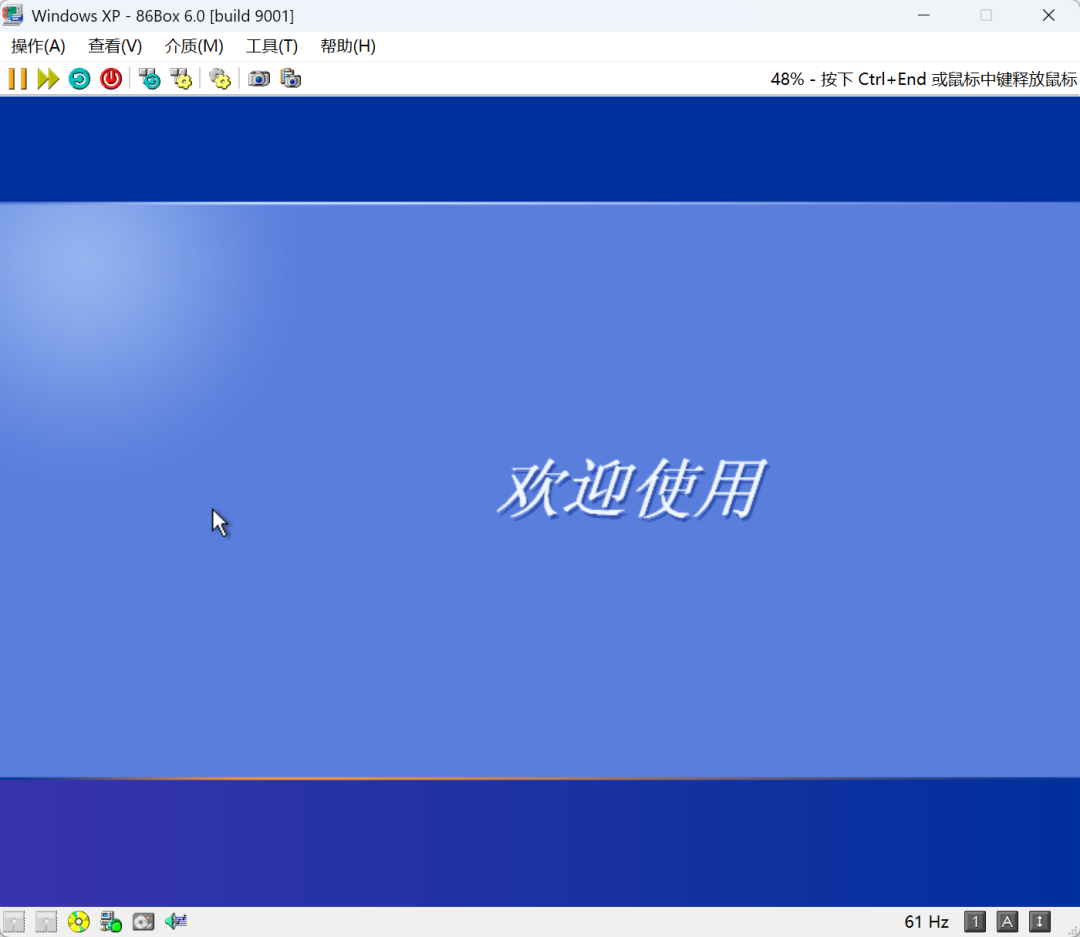
Task: Click the clipboard-and-camera copy screenshot icon
Action: pos(291,79)
